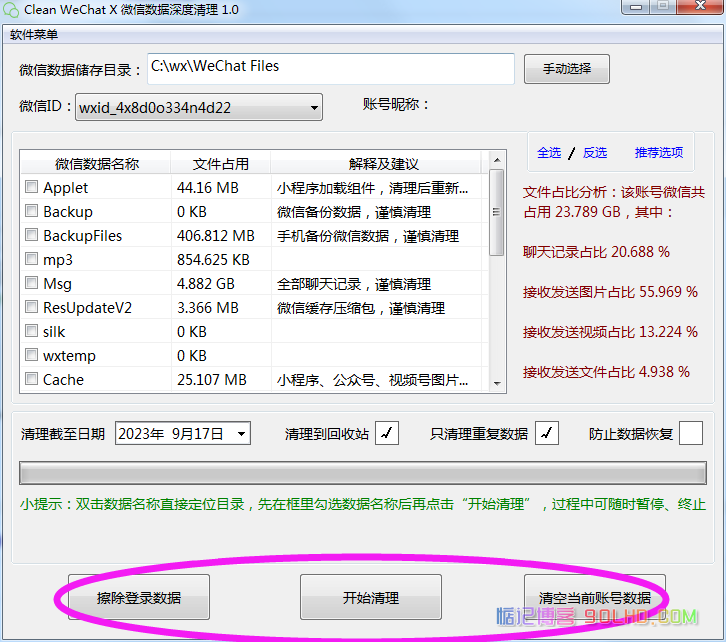726x642 pixels.
Task: Click the 4.882 GB size cell
Action: point(206,283)
